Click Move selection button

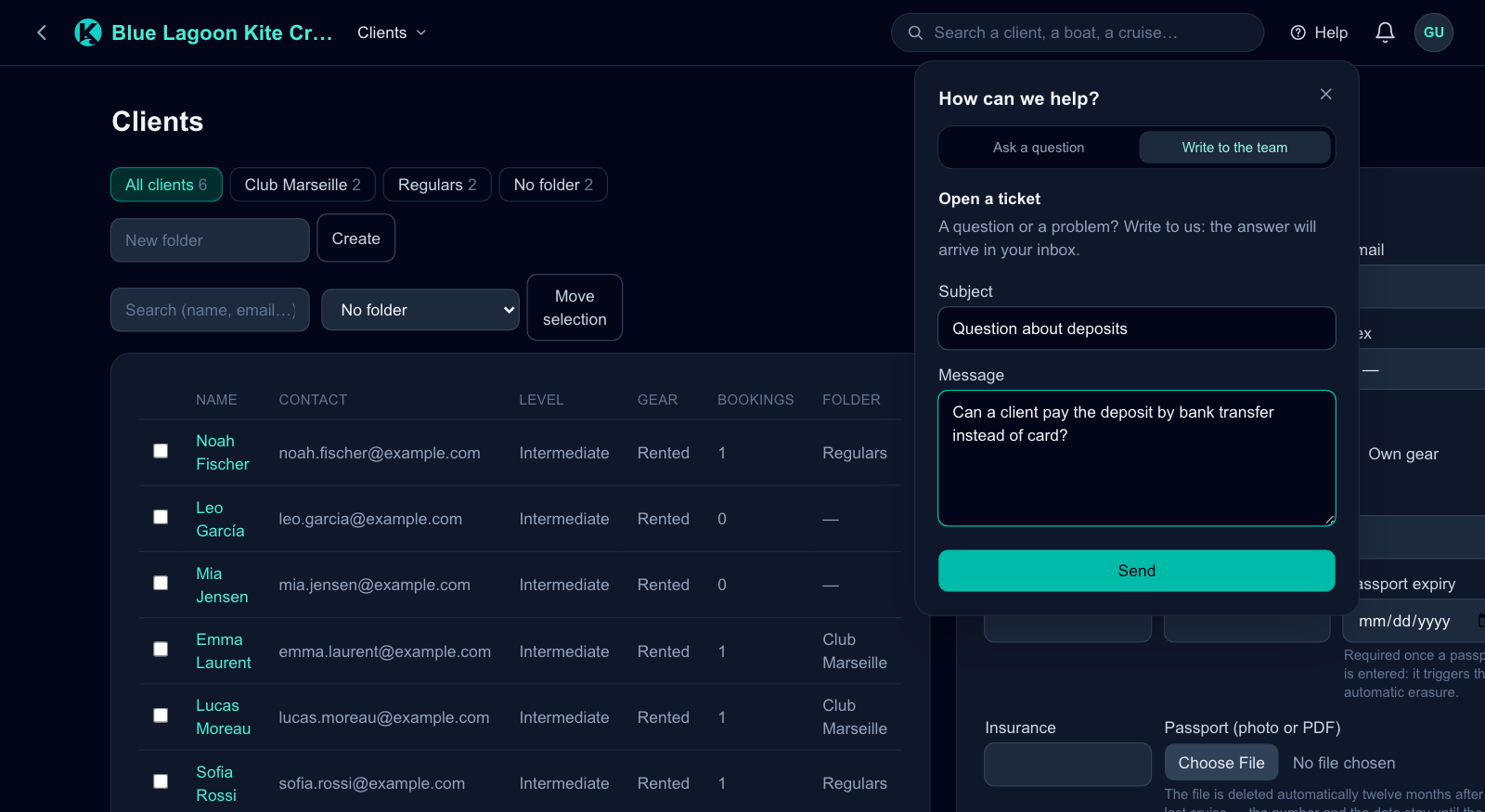575,307
